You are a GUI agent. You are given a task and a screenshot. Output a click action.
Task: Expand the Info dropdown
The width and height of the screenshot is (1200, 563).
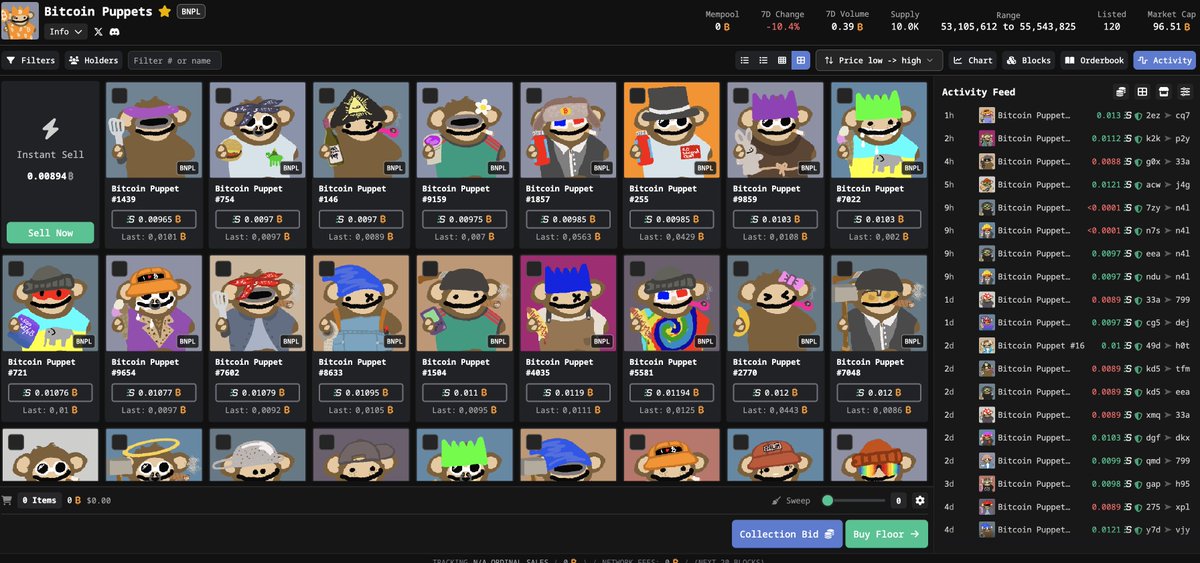coord(67,32)
